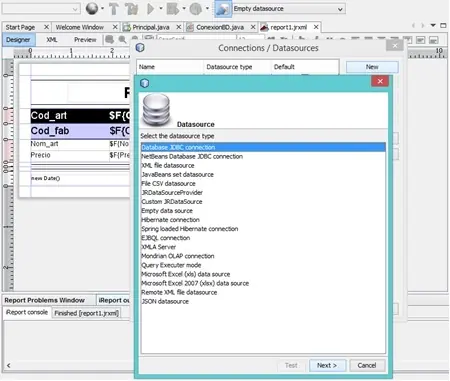Screen dimensions: 450x381
Task: Switch to the Welcome Window tab
Action: click(x=80, y=27)
